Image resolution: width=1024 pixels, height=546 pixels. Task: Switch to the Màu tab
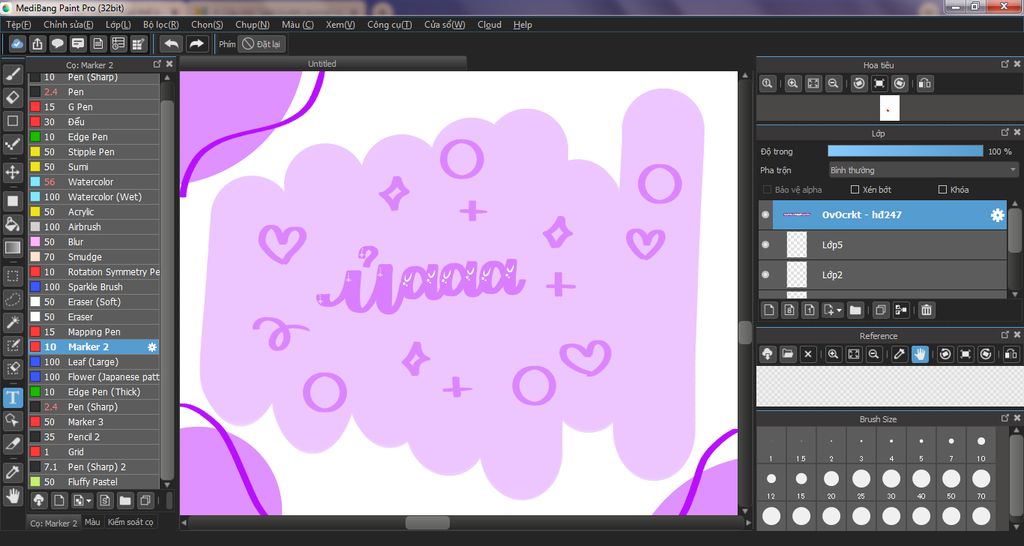click(92, 522)
